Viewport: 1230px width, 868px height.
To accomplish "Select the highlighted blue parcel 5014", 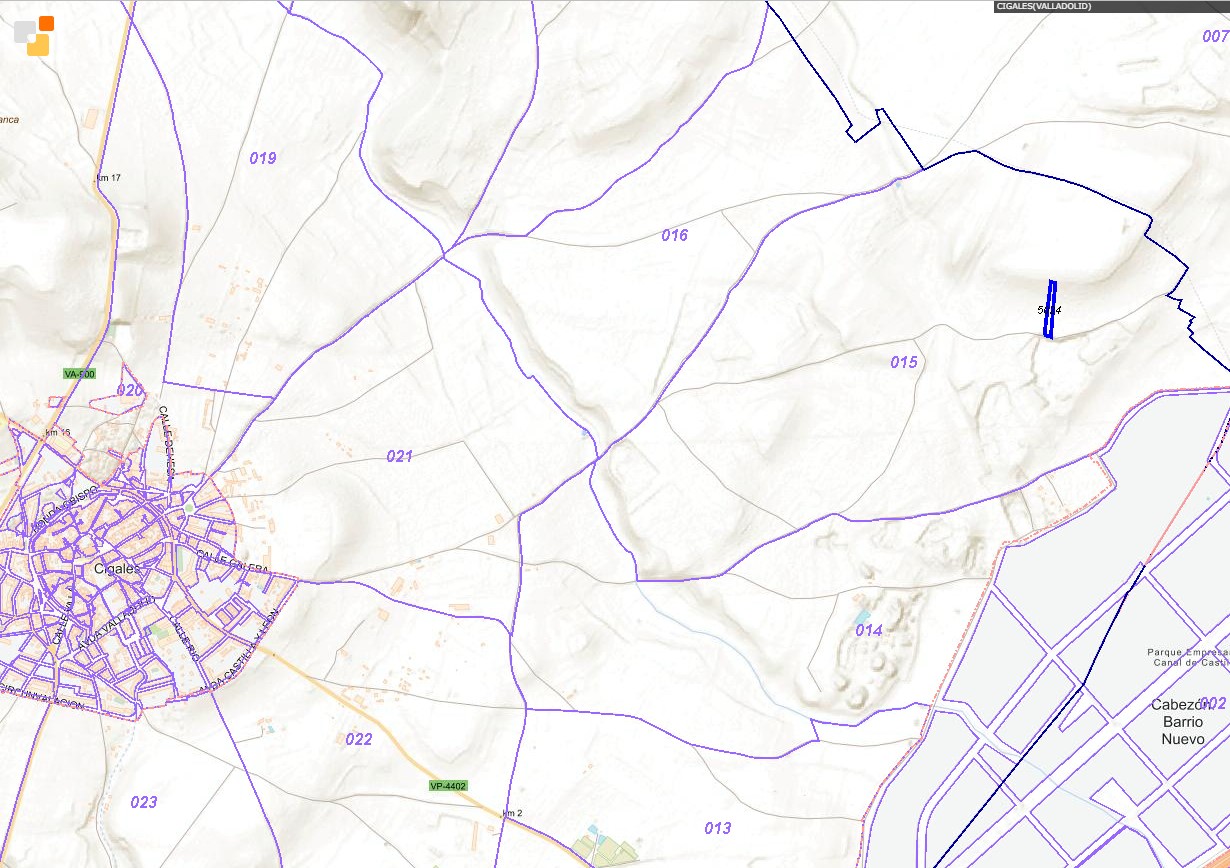I will pos(1049,309).
